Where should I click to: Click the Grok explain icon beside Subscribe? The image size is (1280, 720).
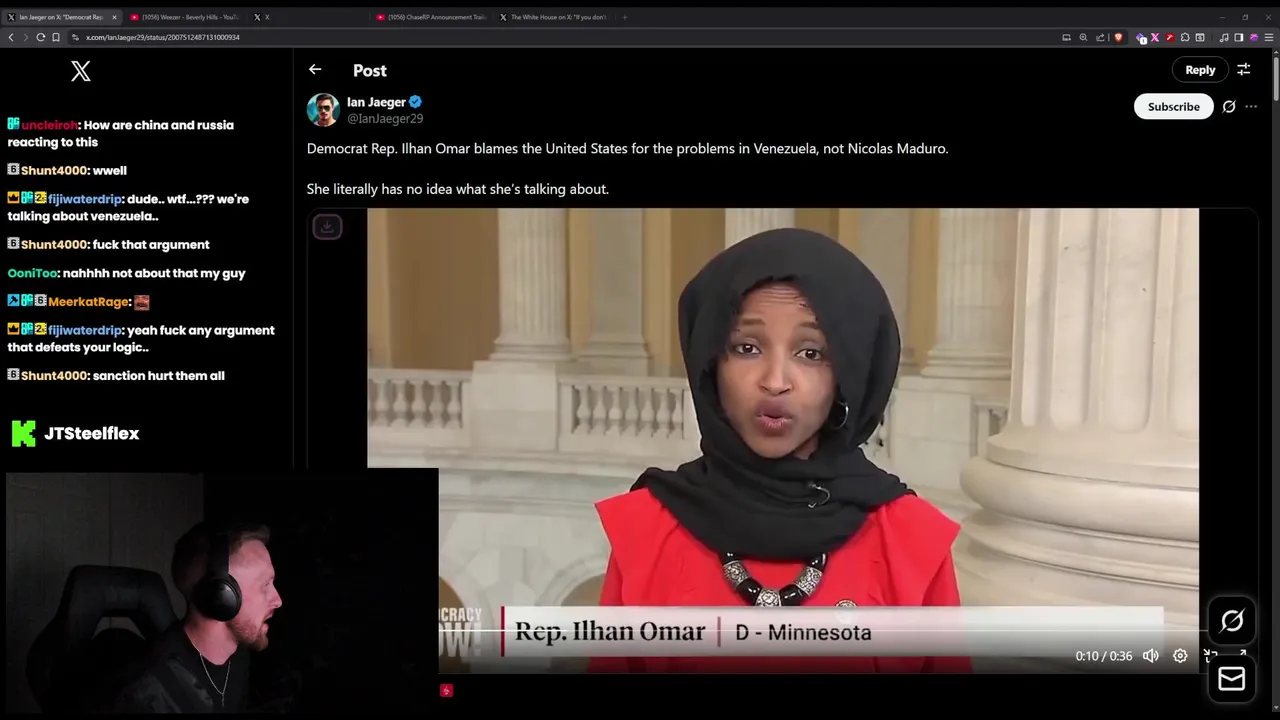point(1229,107)
